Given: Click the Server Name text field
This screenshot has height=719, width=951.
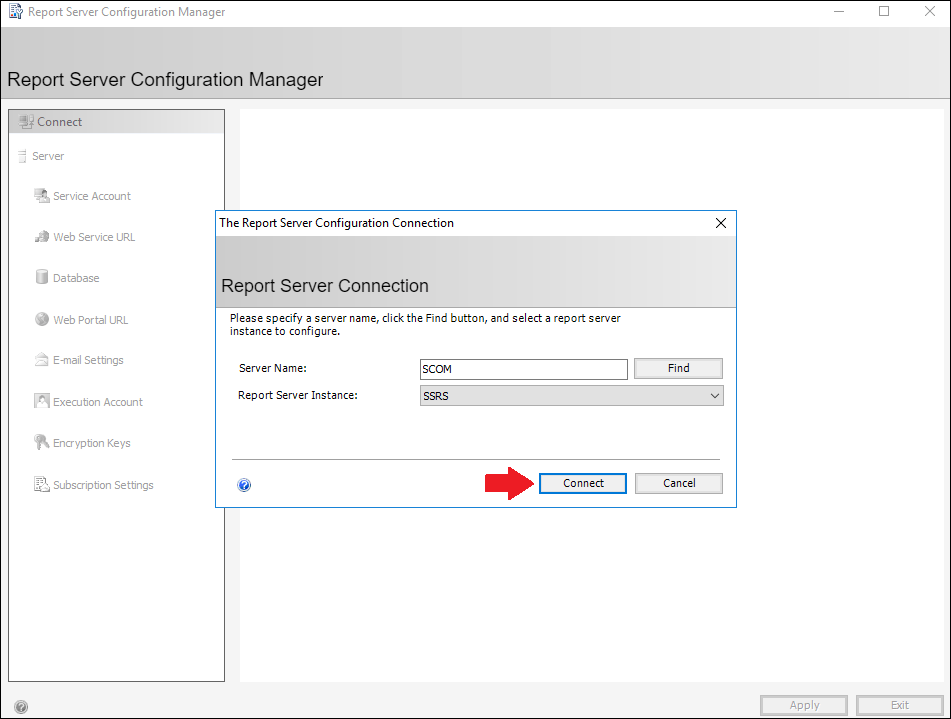Looking at the screenshot, I should point(523,369).
